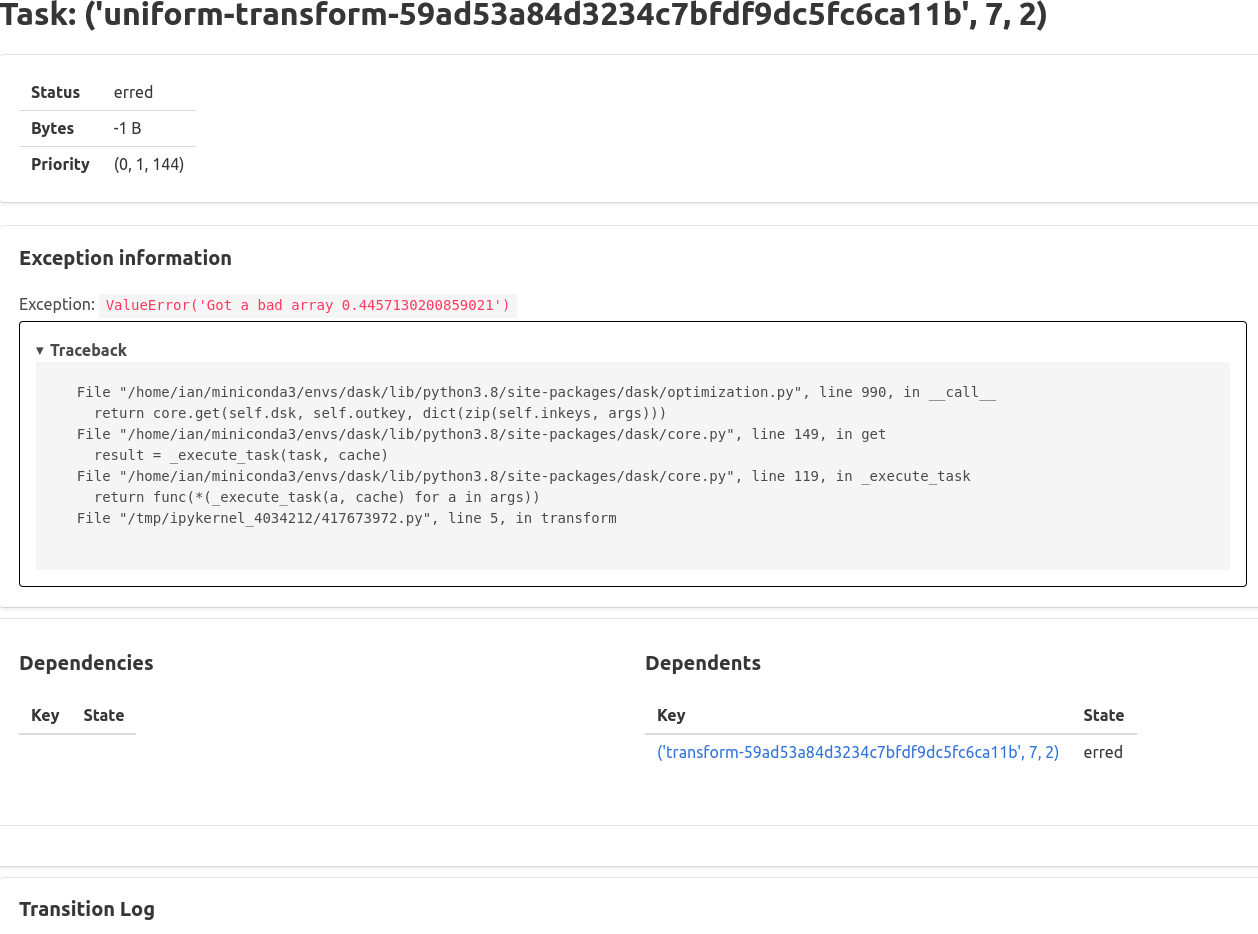The width and height of the screenshot is (1258, 934).
Task: Select the ValueError exception message text
Action: tap(308, 305)
